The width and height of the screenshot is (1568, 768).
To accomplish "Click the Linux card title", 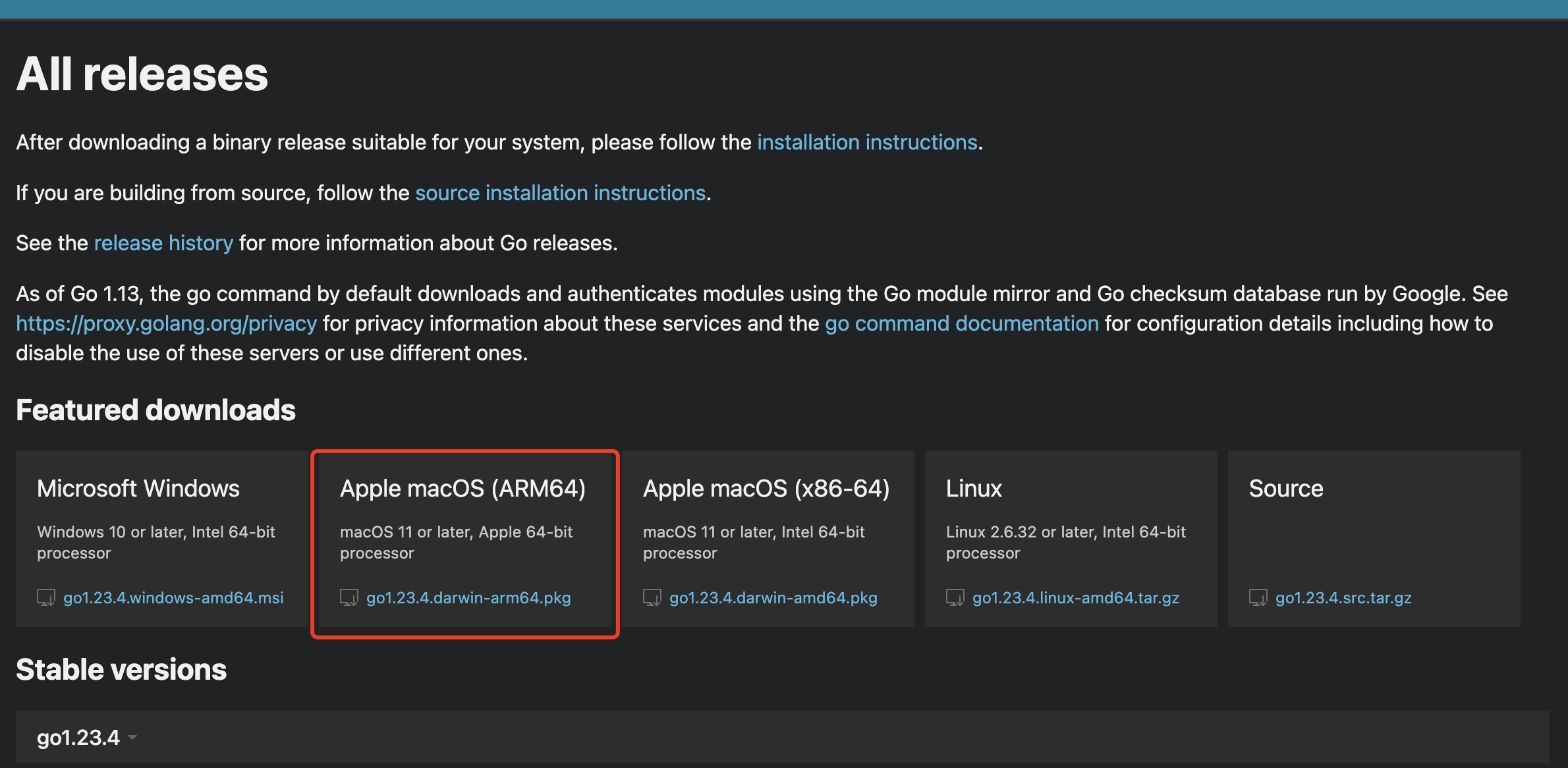I will tap(974, 489).
